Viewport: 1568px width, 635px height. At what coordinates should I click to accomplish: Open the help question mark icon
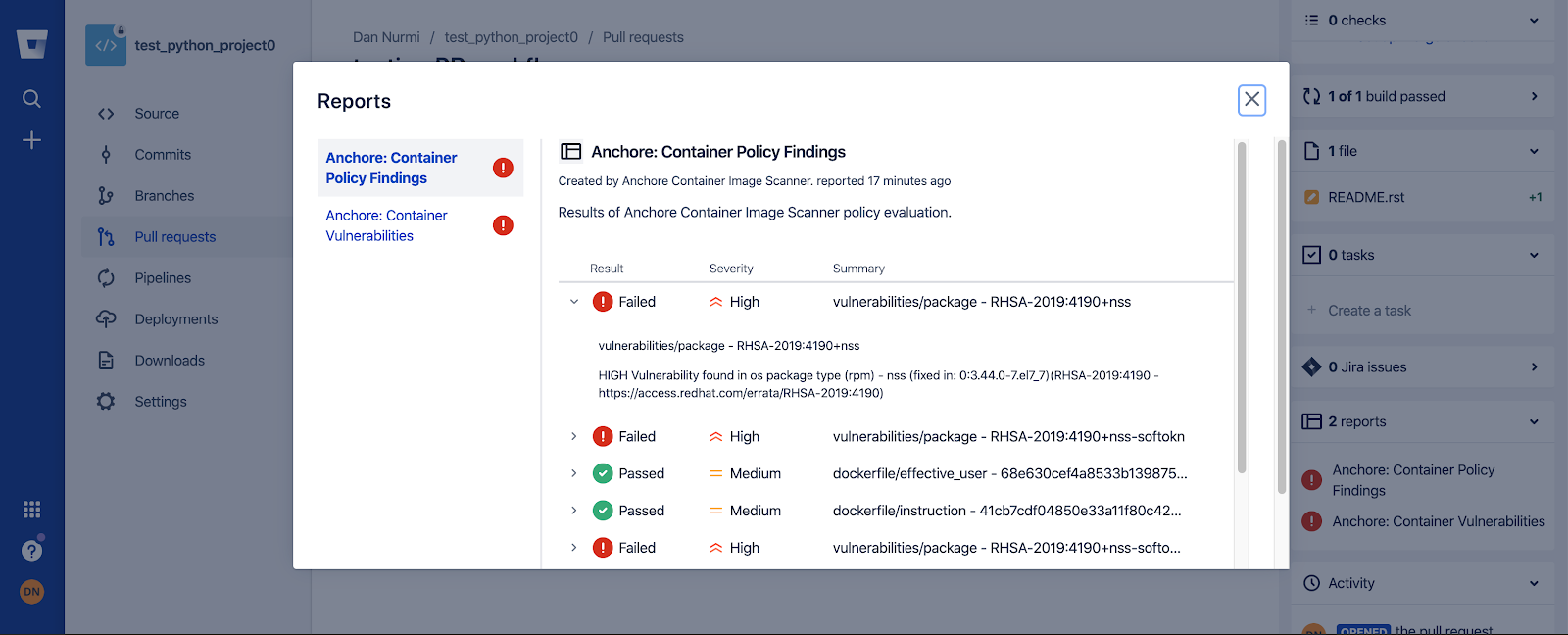pyautogui.click(x=31, y=551)
